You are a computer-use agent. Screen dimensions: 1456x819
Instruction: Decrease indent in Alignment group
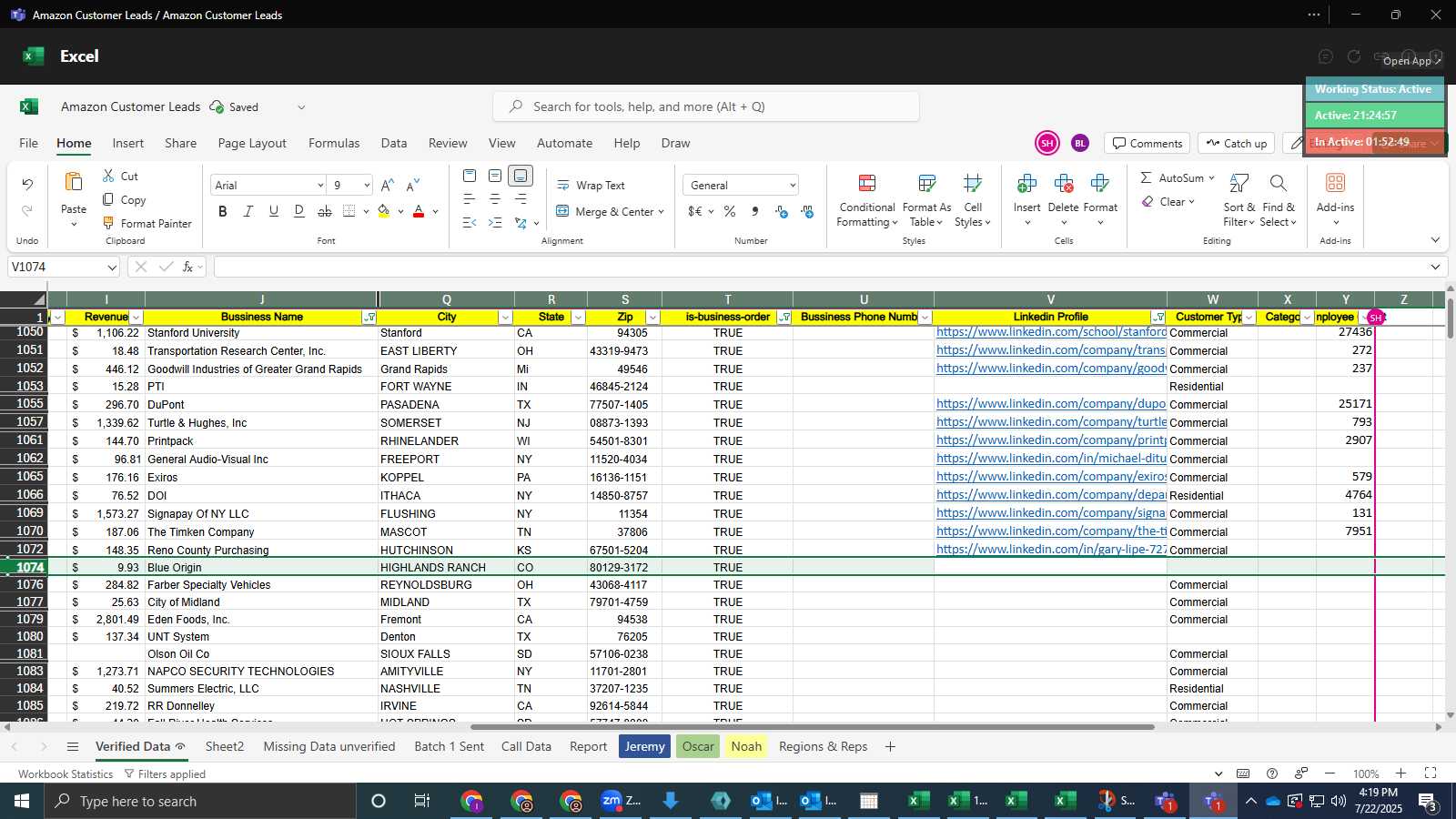pos(470,223)
